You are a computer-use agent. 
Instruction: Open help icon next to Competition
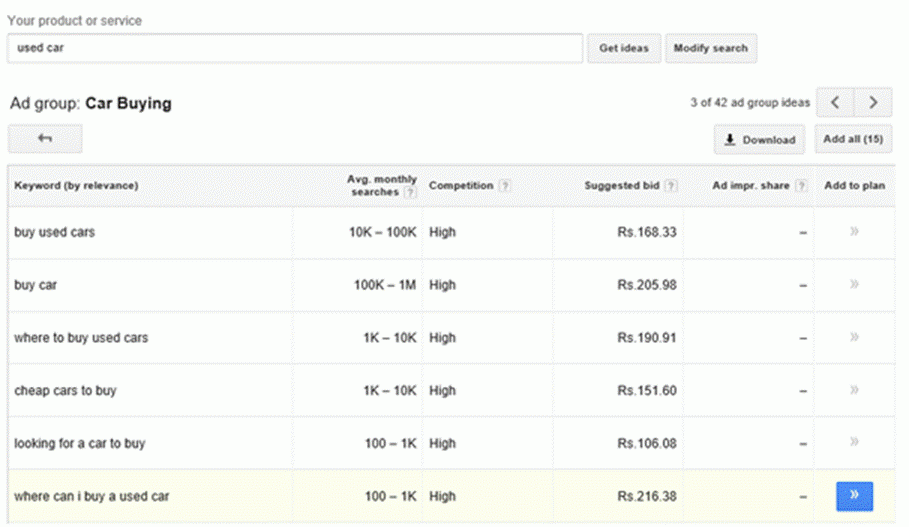pyautogui.click(x=505, y=186)
